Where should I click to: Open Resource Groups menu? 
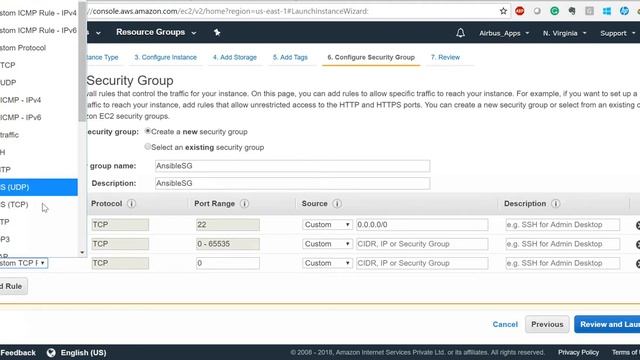coord(156,32)
